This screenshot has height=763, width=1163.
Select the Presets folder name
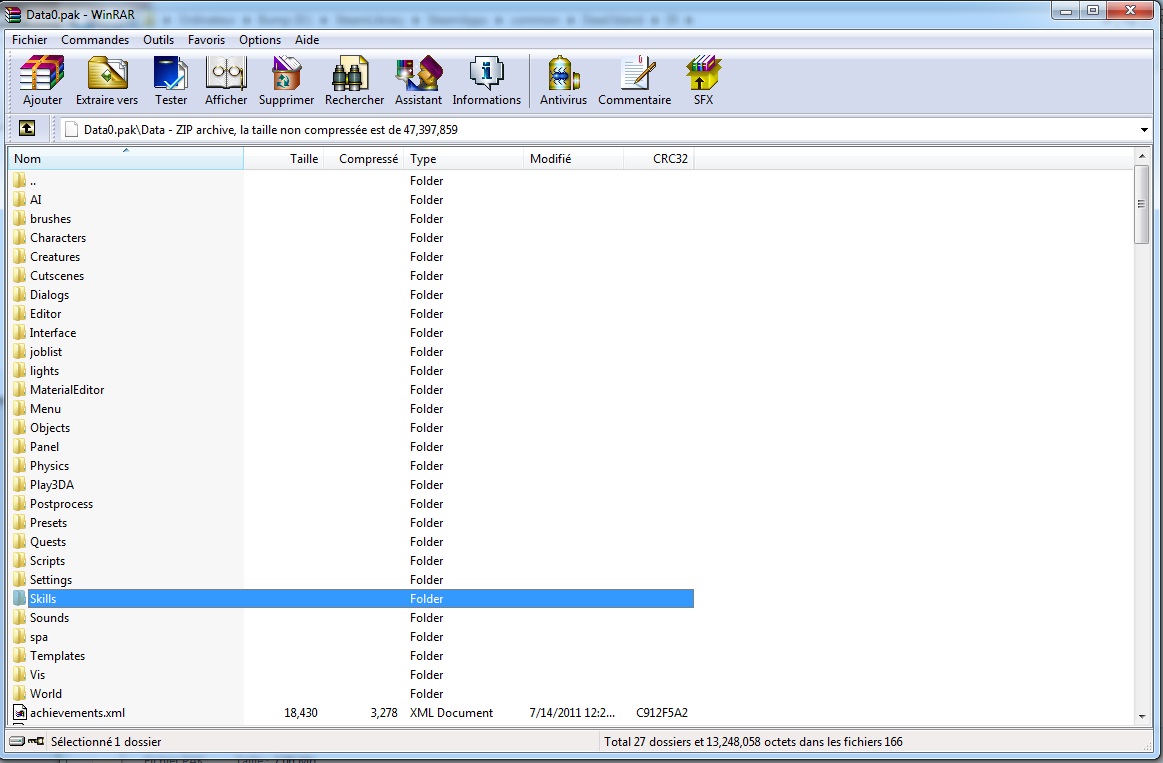(48, 523)
